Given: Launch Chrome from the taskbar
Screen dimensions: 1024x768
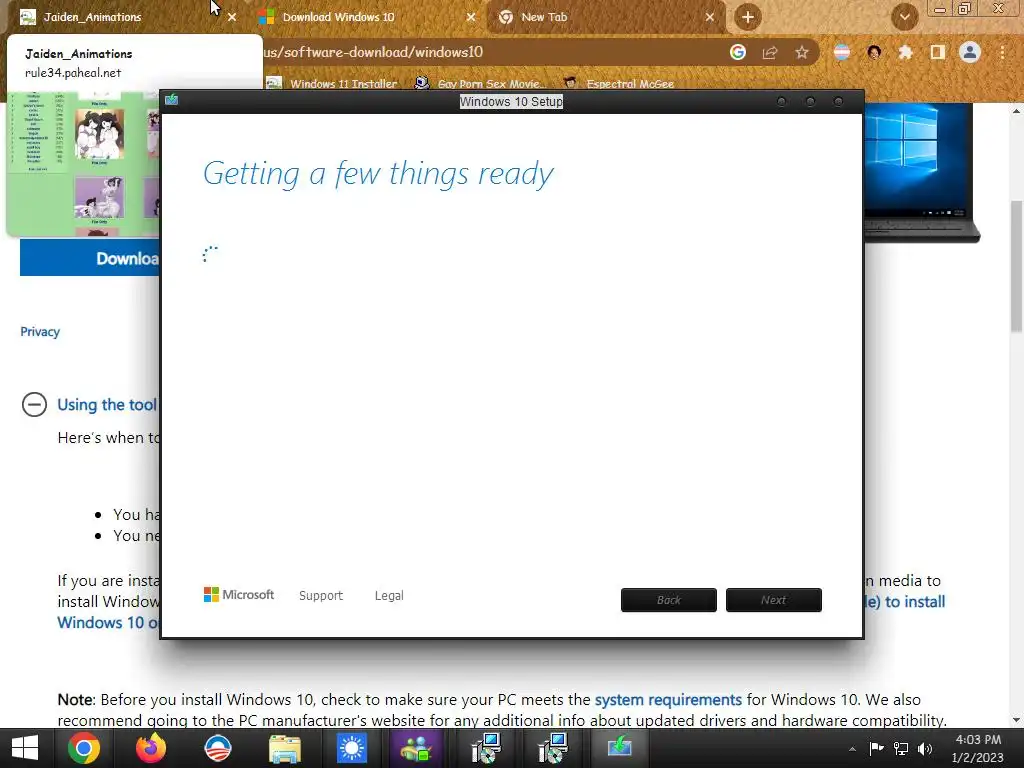Looking at the screenshot, I should tap(84, 748).
